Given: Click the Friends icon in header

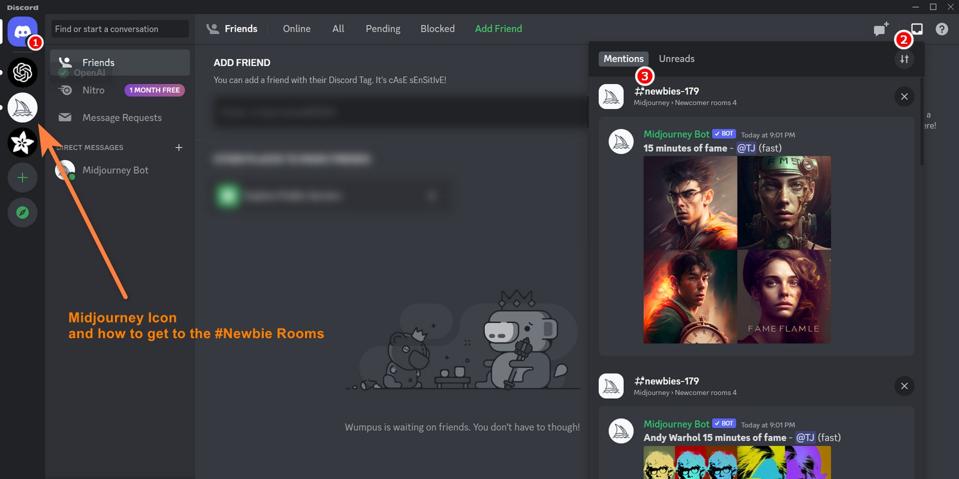Looking at the screenshot, I should [212, 29].
